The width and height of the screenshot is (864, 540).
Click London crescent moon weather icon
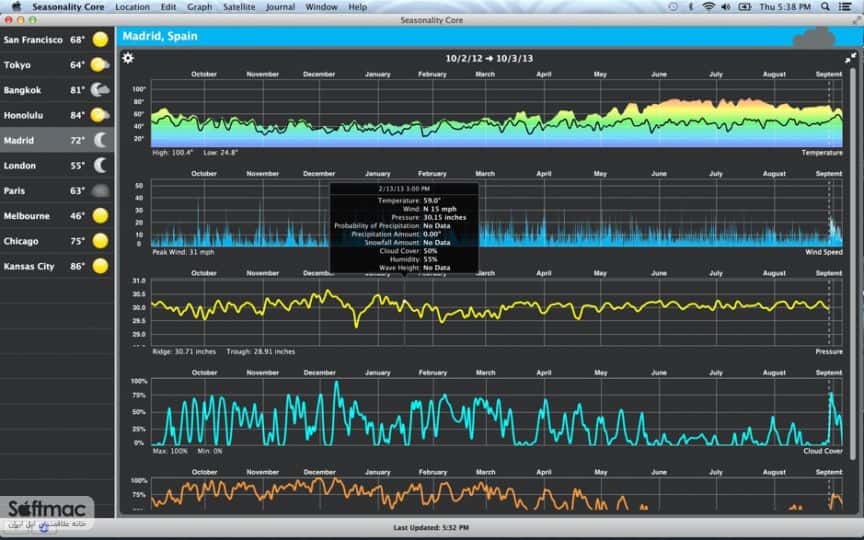[x=100, y=165]
